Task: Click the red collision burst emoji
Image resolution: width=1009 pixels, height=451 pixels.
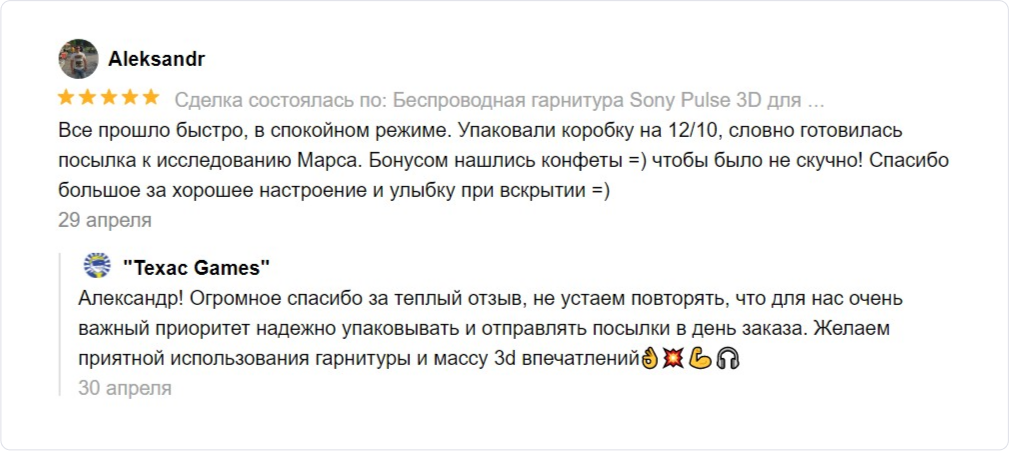Action: (x=674, y=358)
